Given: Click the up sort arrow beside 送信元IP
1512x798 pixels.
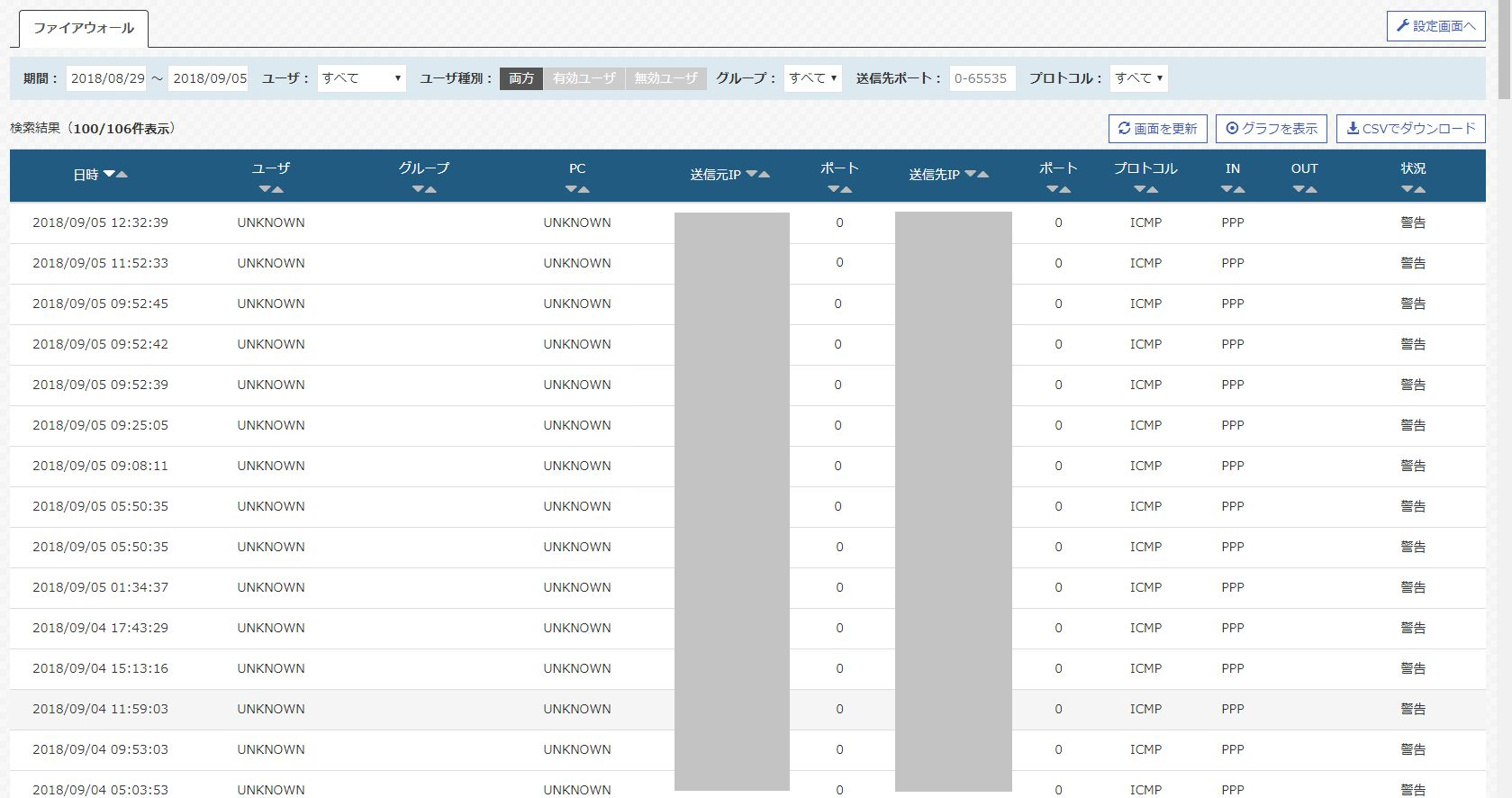Looking at the screenshot, I should [764, 175].
